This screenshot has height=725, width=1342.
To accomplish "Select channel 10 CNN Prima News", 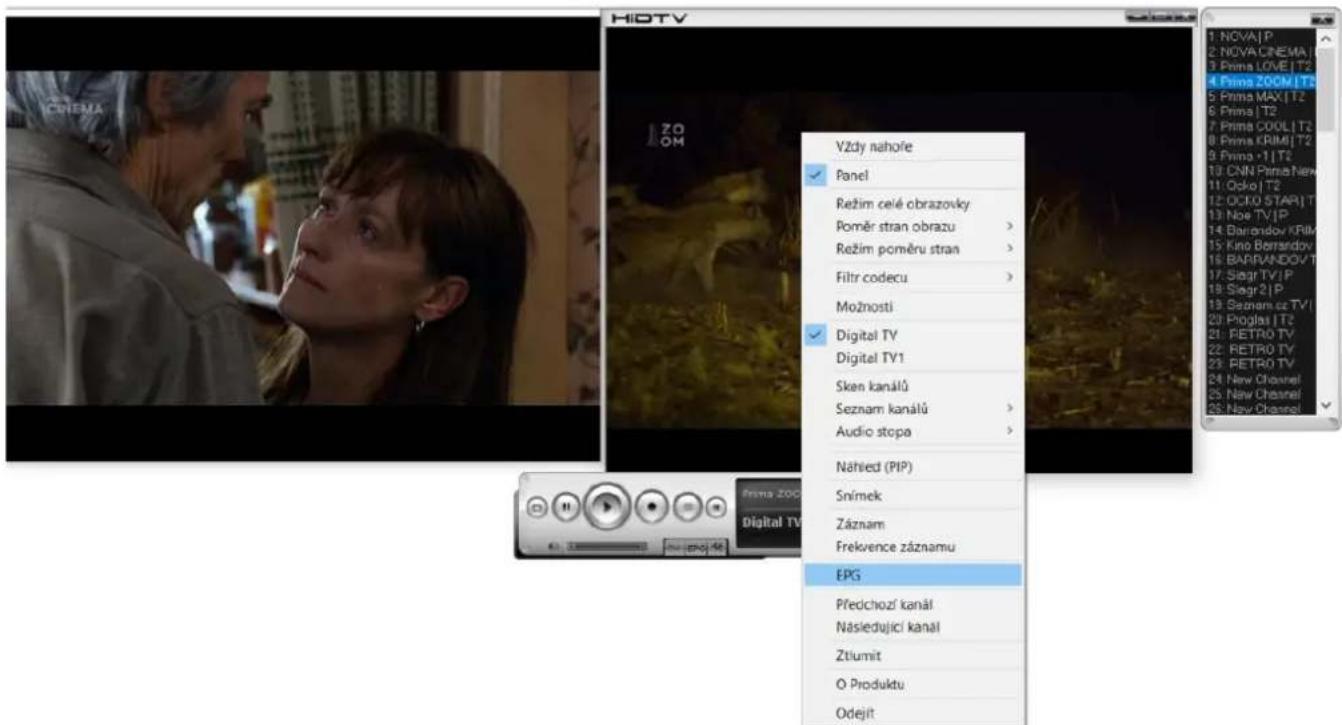I will 1260,171.
